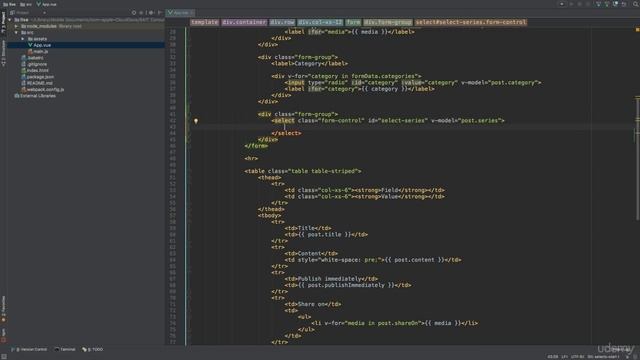The height and width of the screenshot is (360, 640).
Task: Click the 'select#select-series.form-control' breadcrumb
Action: tap(471, 22)
